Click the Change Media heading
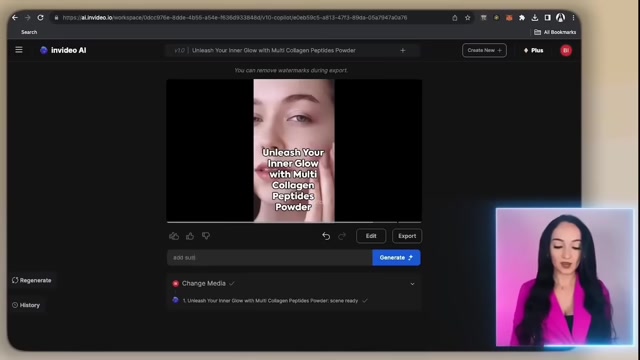This screenshot has height=360, width=640. pyautogui.click(x=204, y=283)
